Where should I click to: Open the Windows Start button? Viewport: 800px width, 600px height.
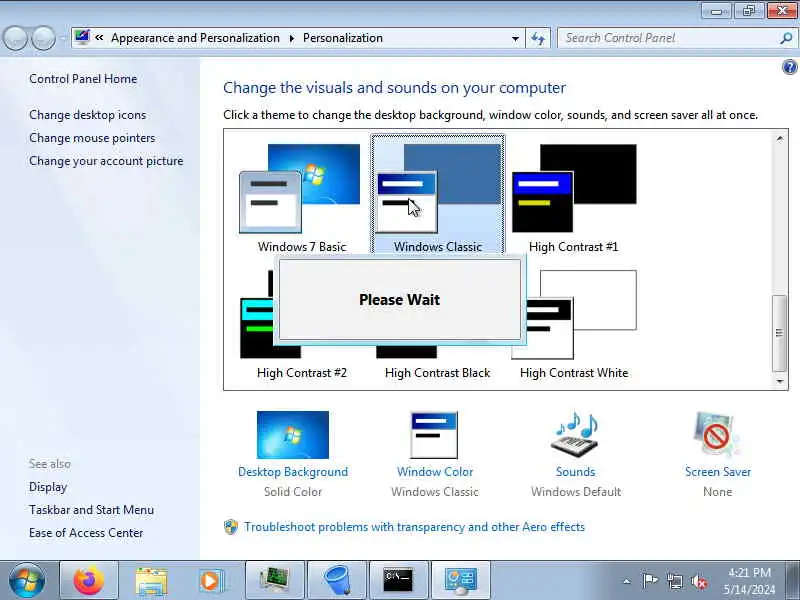coord(26,581)
